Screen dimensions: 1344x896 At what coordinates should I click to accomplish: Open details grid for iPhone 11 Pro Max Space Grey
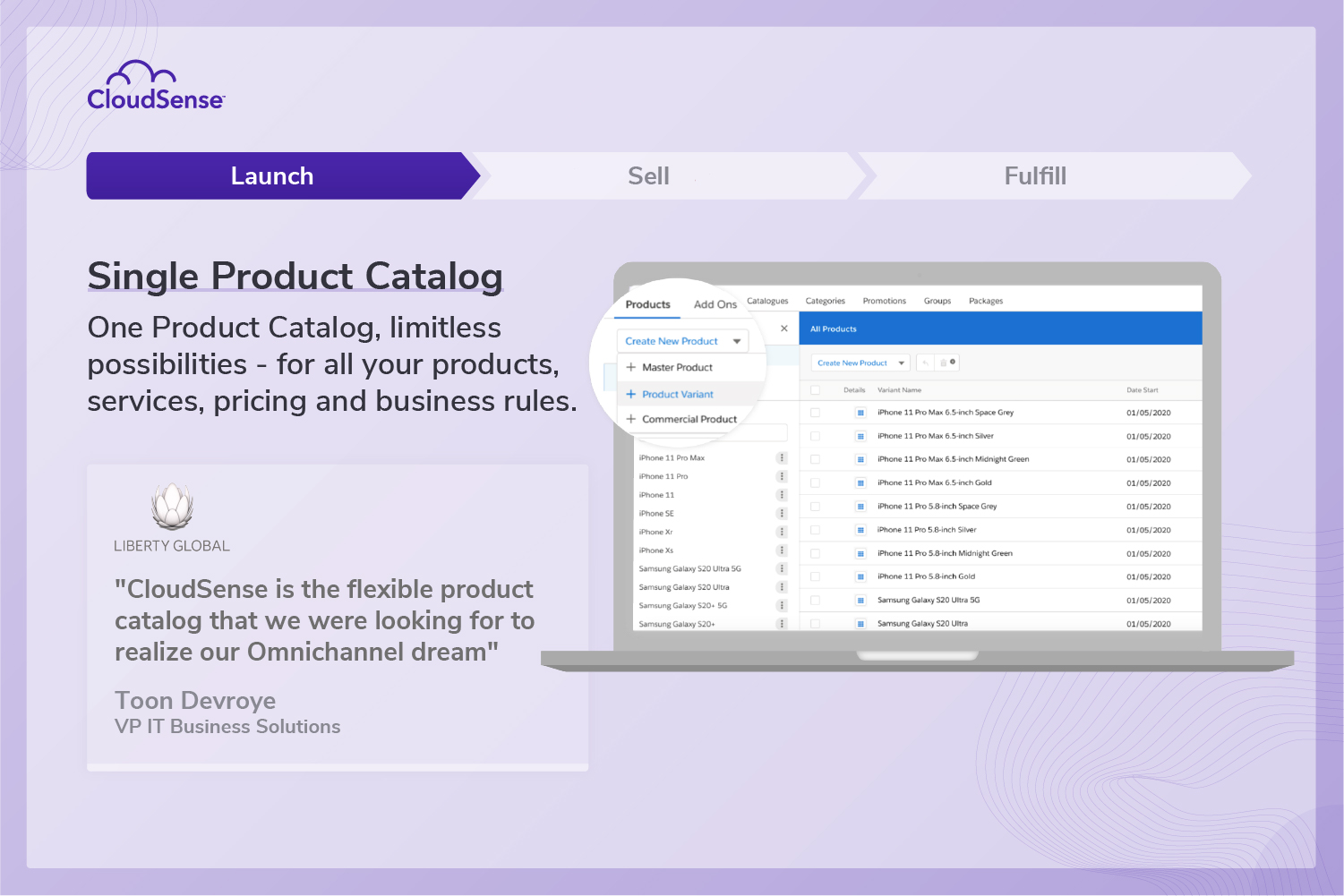coord(860,412)
